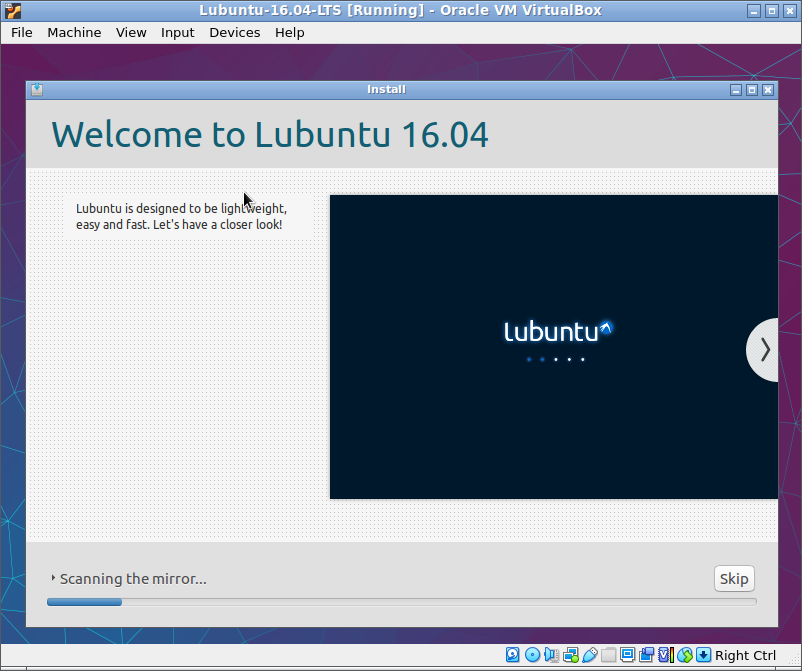Click the network adapters status icon
Image resolution: width=802 pixels, height=671 pixels.
click(571, 655)
